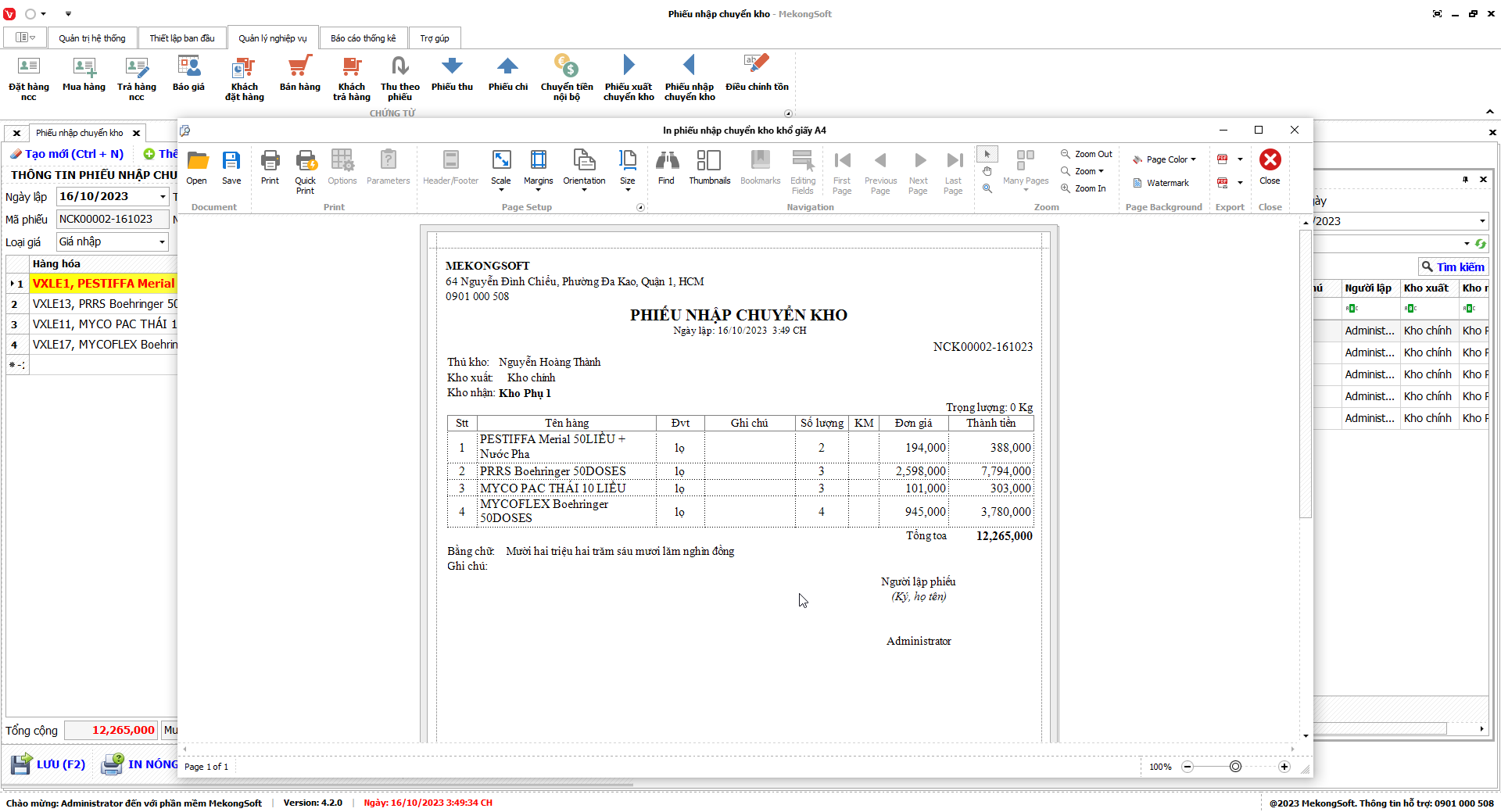Open the Export To dropdown arrow

point(1240,159)
